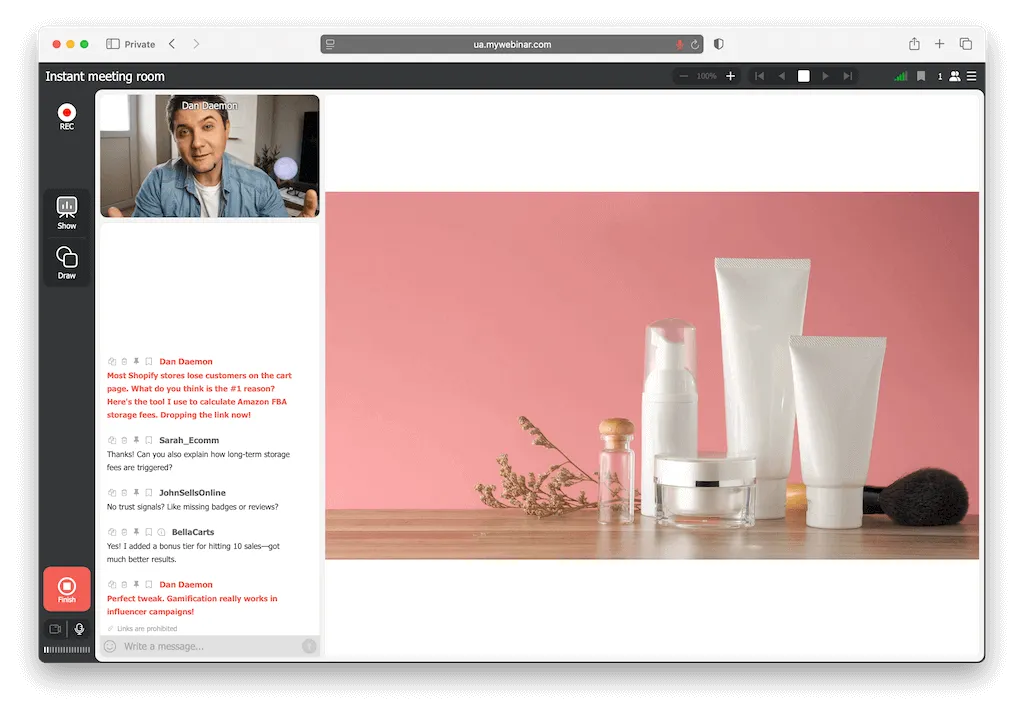Screen dimensions: 1024x714
Task: Click the bookmark icon in top bar
Action: [921, 76]
